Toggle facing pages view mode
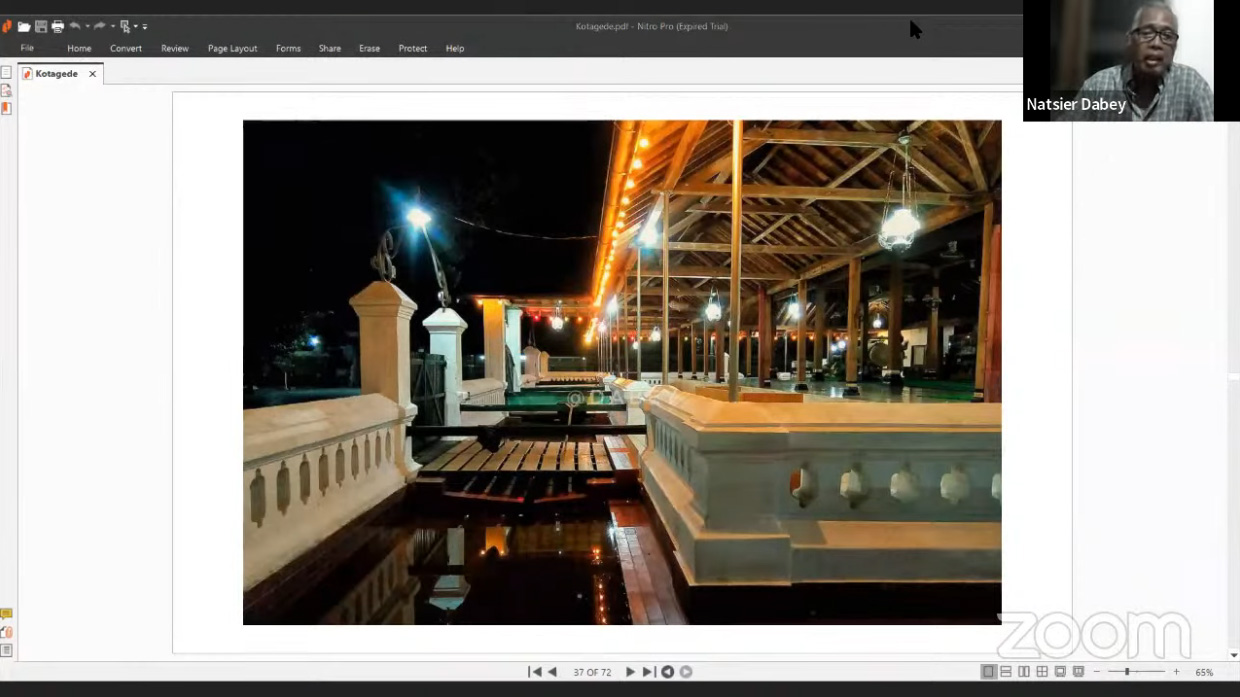Viewport: 1240px width, 697px height. pyautogui.click(x=1024, y=672)
